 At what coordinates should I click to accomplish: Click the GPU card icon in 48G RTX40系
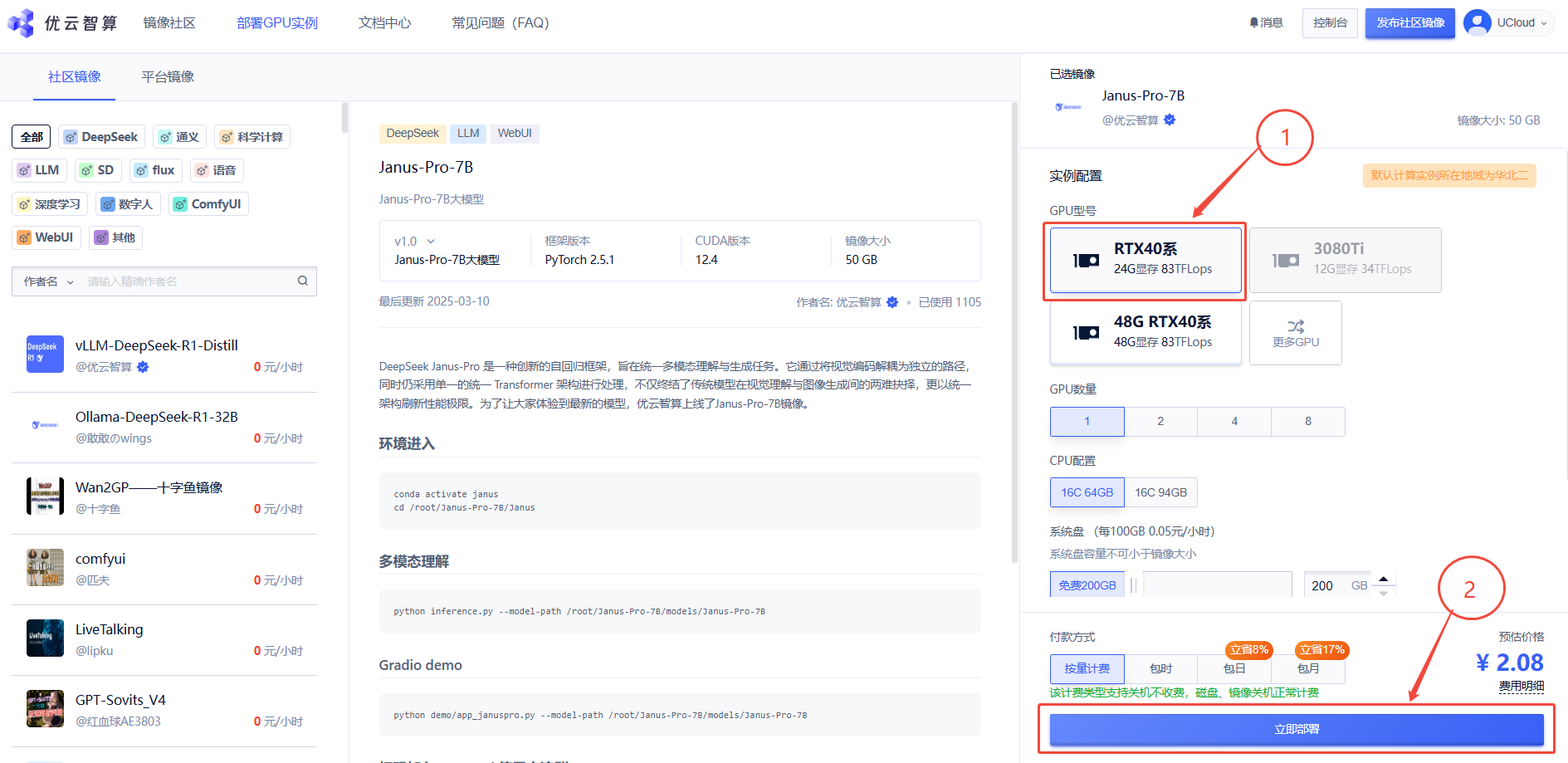pos(1086,333)
